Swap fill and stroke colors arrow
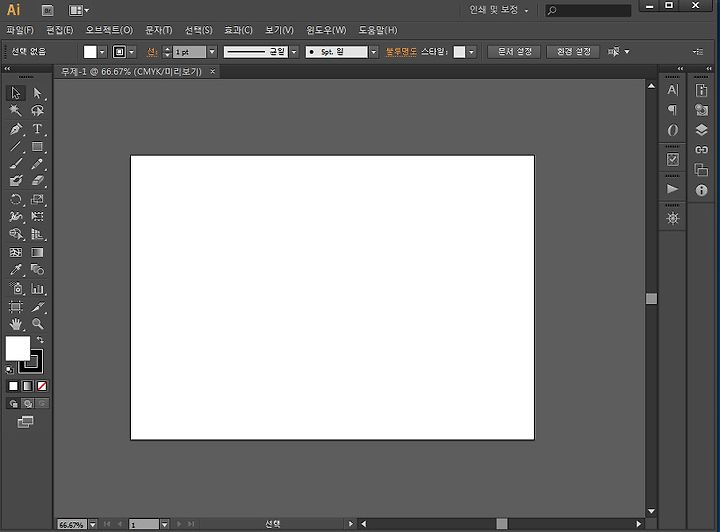 click(x=40, y=340)
